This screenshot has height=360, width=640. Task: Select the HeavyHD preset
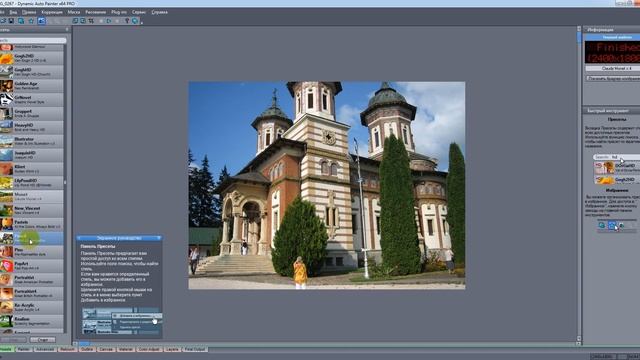pyautogui.click(x=32, y=128)
